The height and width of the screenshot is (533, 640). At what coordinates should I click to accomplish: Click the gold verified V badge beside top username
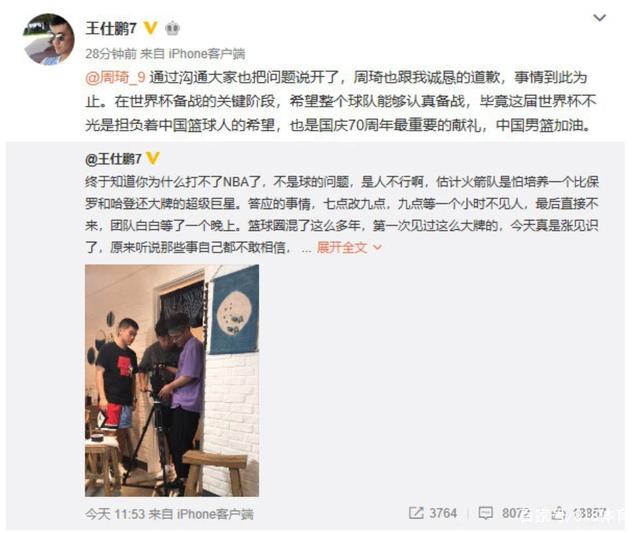(x=151, y=28)
